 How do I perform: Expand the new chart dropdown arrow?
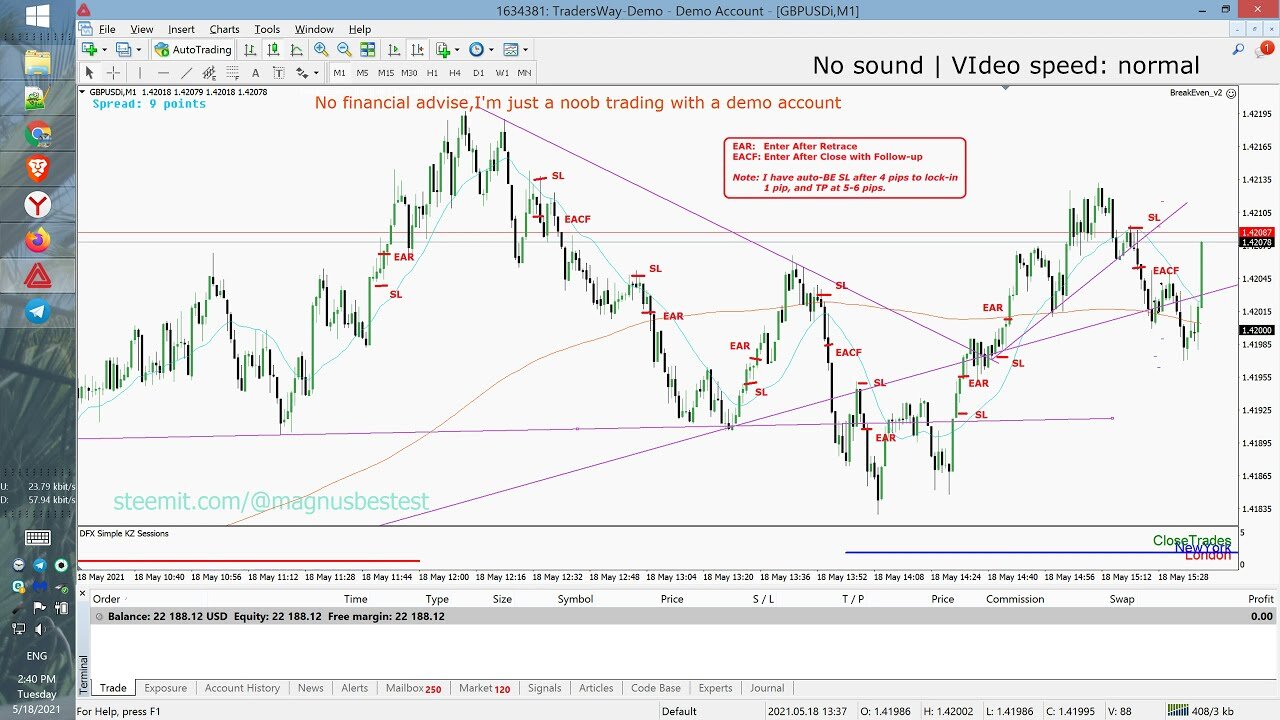tap(104, 49)
